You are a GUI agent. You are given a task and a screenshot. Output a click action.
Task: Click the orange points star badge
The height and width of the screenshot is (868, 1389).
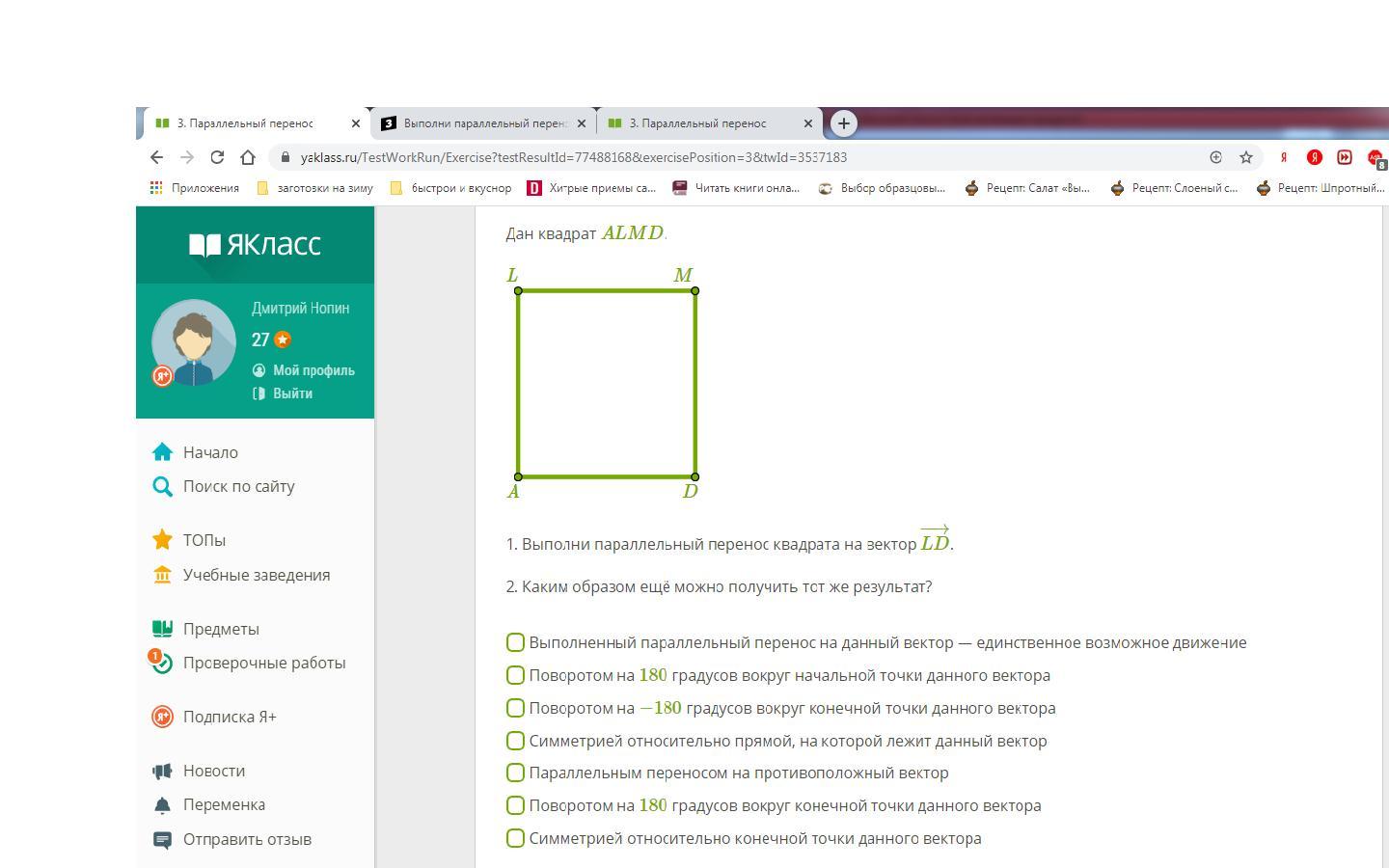click(x=283, y=339)
